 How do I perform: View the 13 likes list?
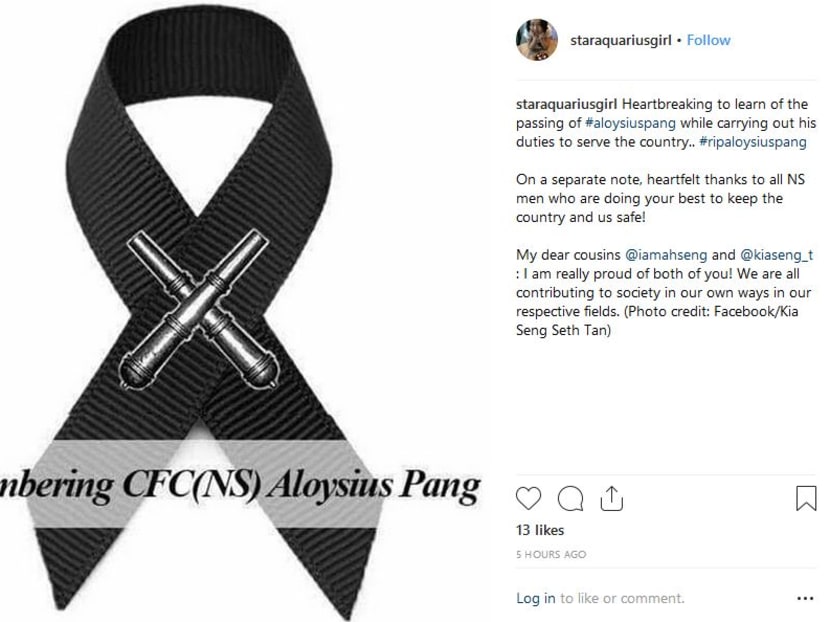click(x=540, y=530)
